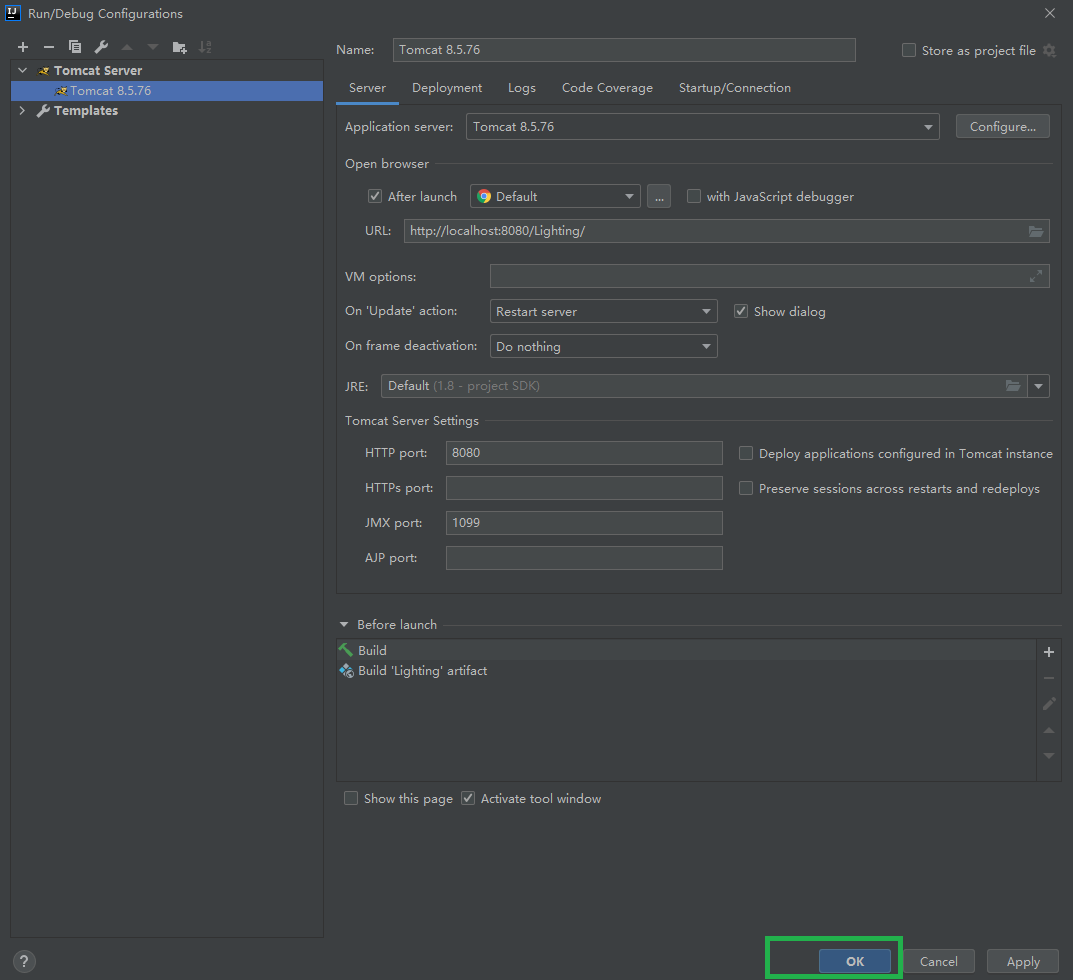Click the Apply button

tap(1023, 962)
